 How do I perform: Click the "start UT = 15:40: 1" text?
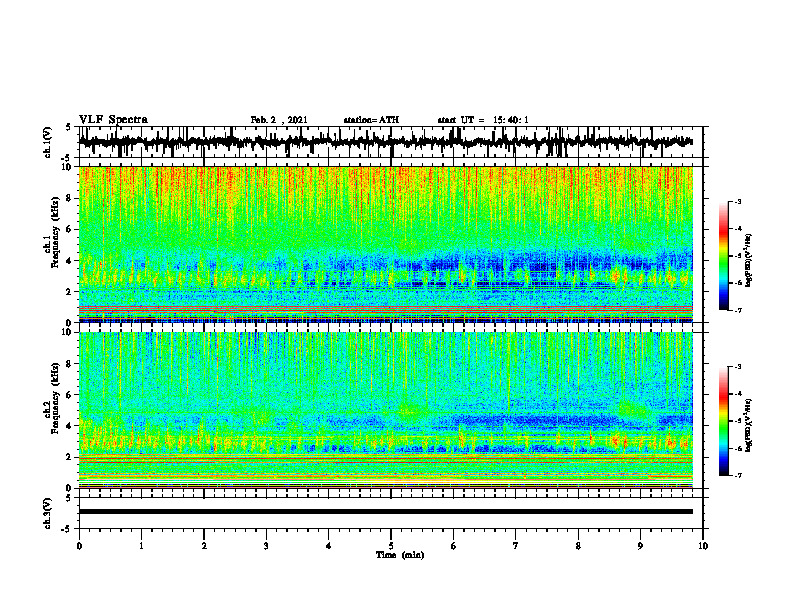[x=483, y=120]
